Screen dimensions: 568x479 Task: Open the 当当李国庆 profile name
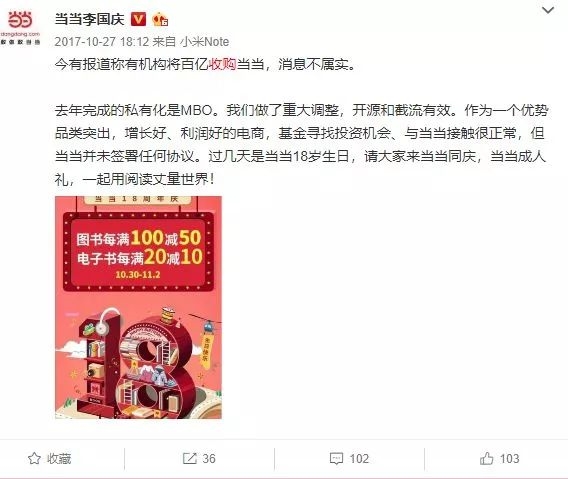click(89, 19)
